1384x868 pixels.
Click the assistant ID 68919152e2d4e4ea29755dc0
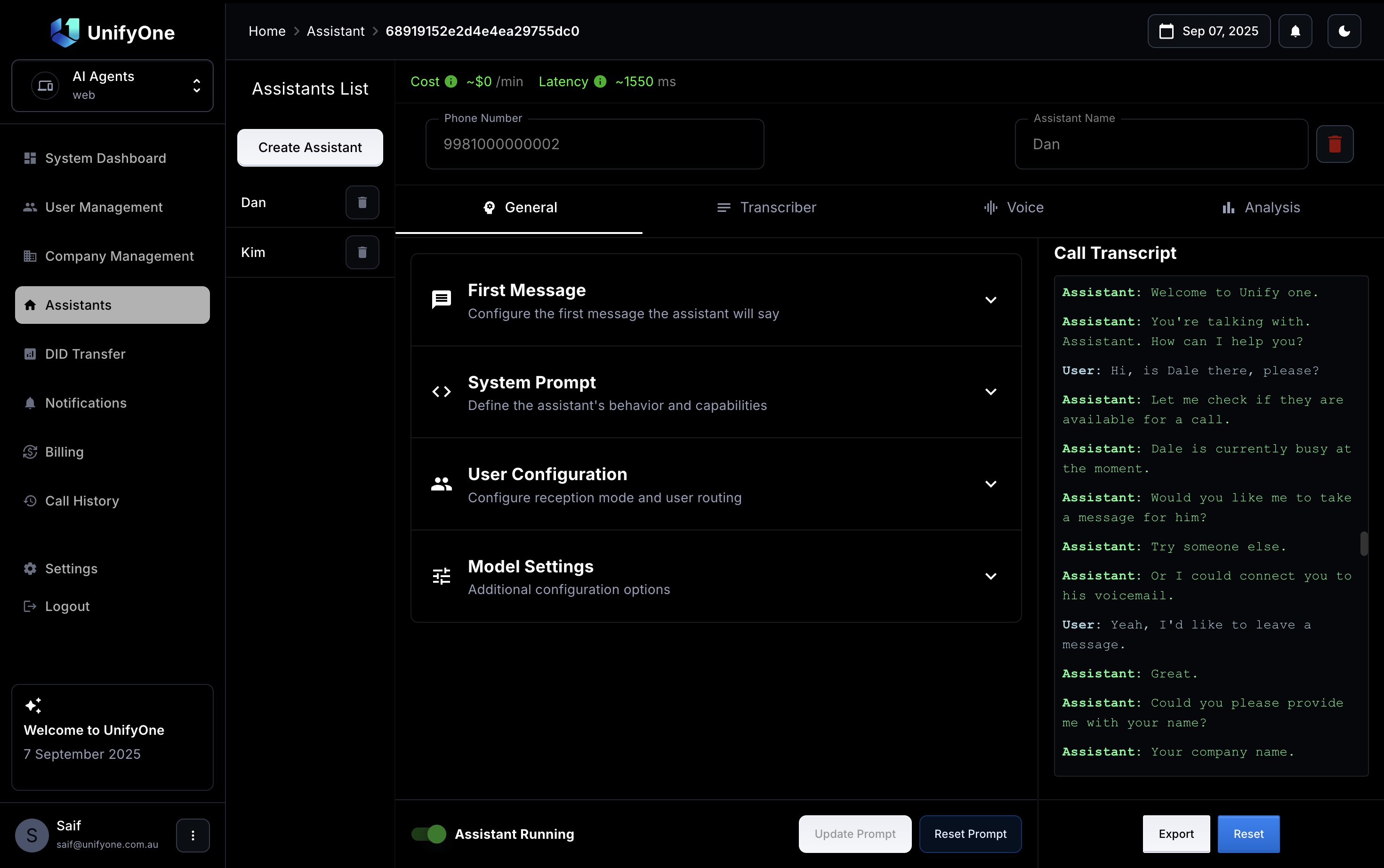pyautogui.click(x=482, y=31)
